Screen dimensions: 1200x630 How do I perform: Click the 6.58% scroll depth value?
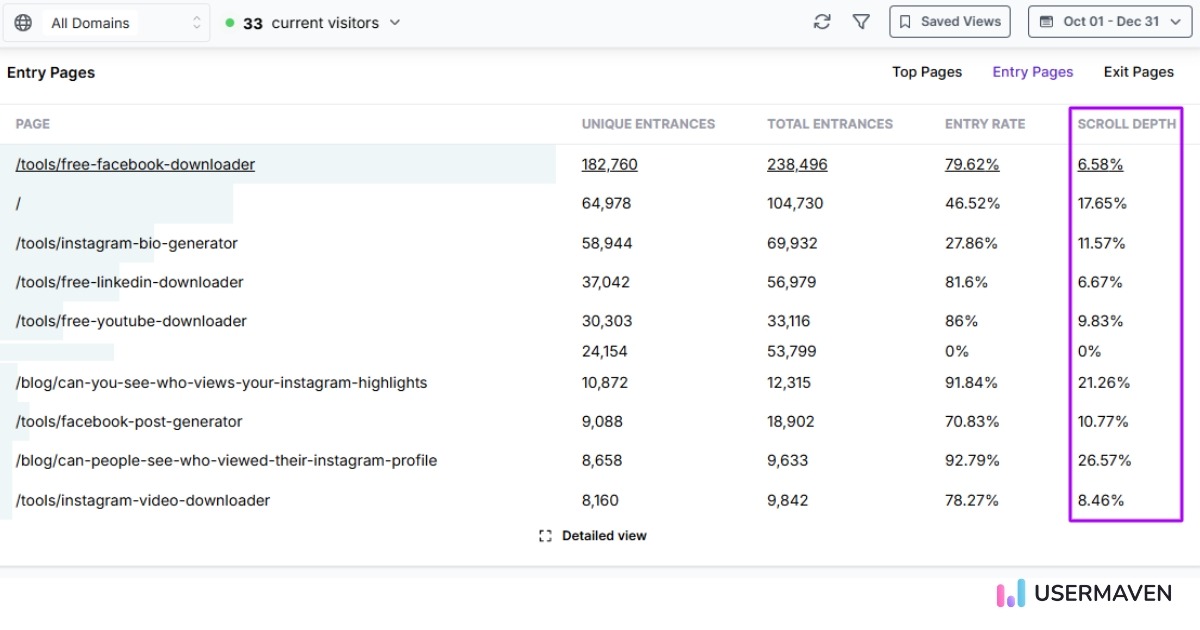[1100, 164]
